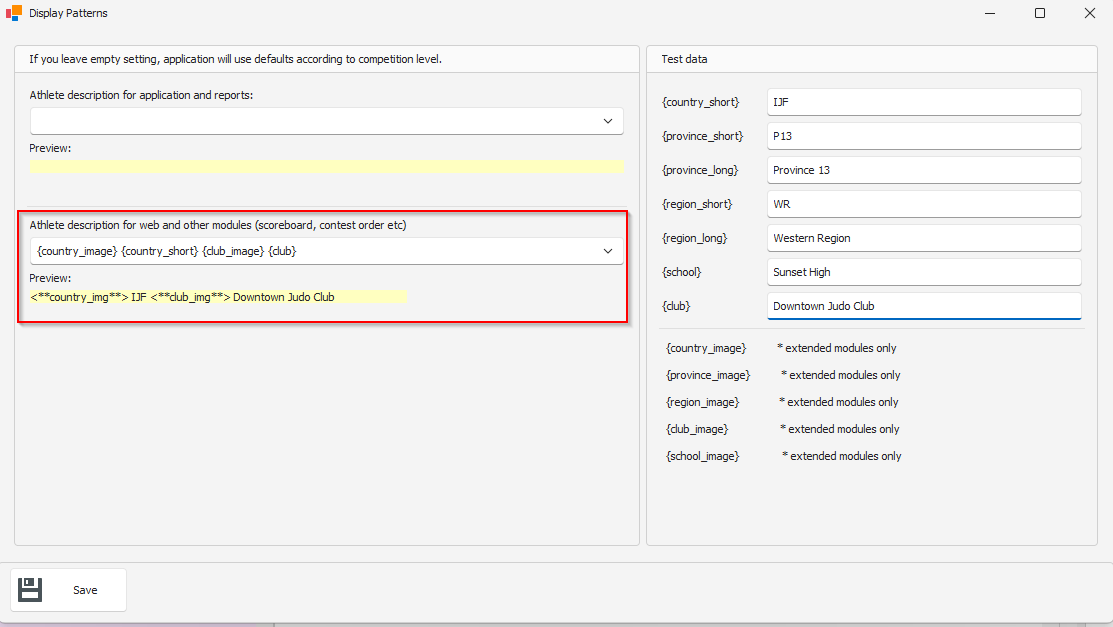Click the Save floppy disk icon

coord(30,590)
